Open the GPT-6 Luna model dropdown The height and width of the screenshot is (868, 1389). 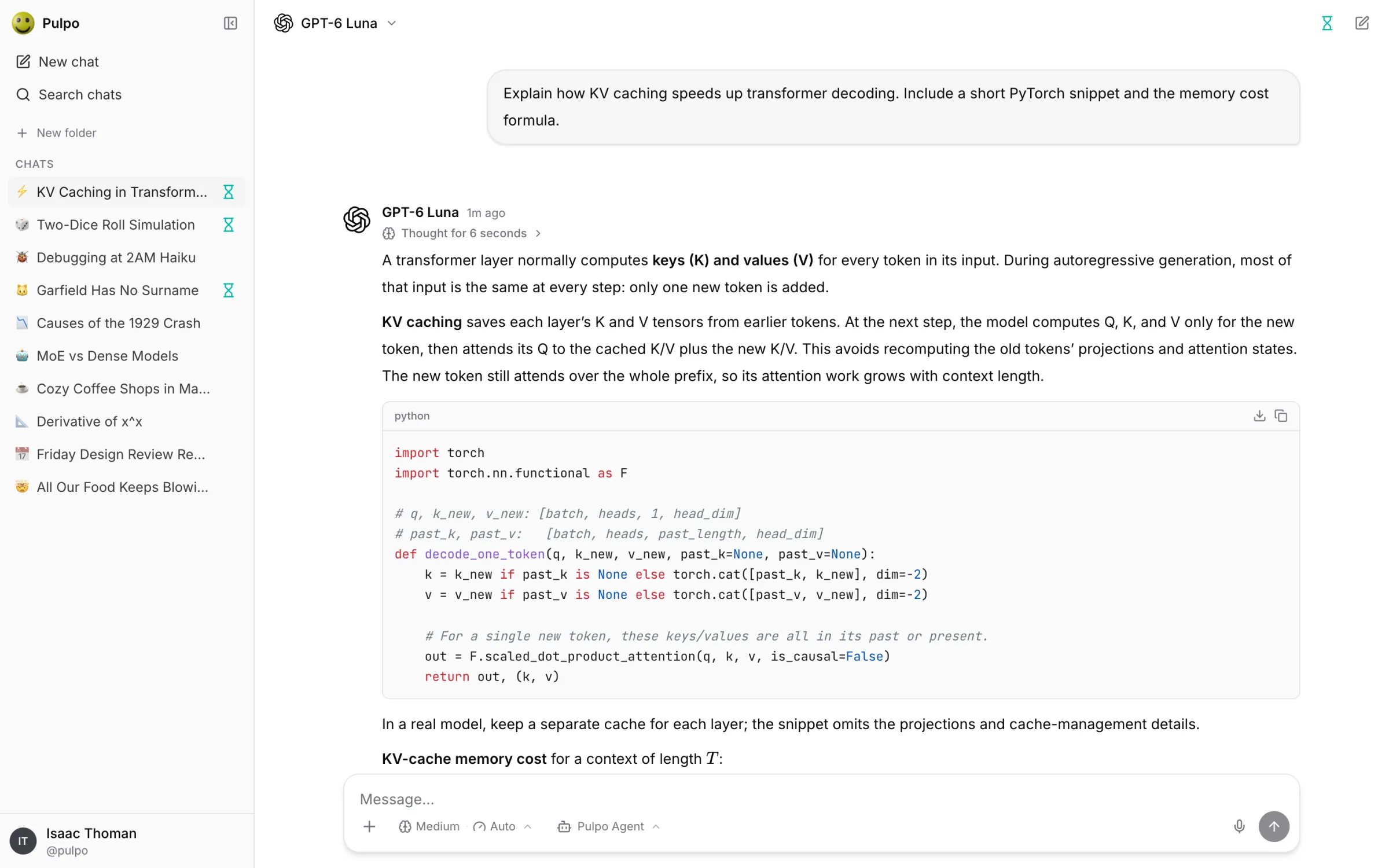(336, 23)
